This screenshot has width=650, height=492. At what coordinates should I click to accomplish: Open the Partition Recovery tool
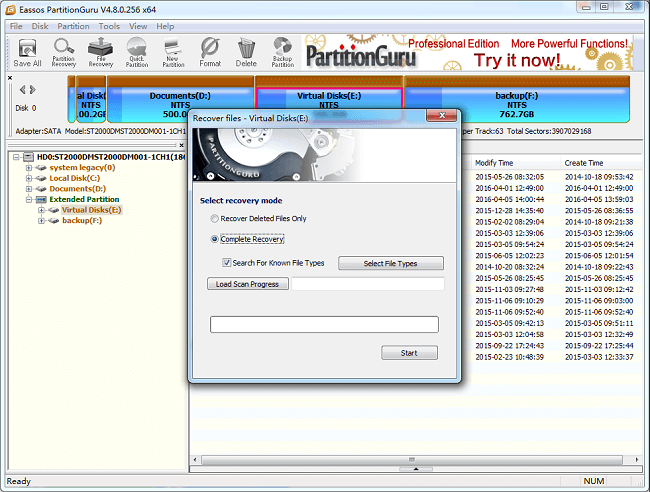[x=64, y=53]
